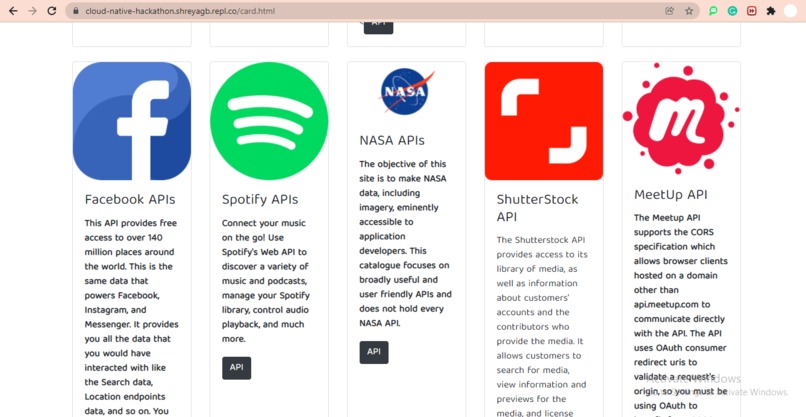Click the Facebook description starting 'This API provides free'
The image size is (806, 417).
coord(132,317)
